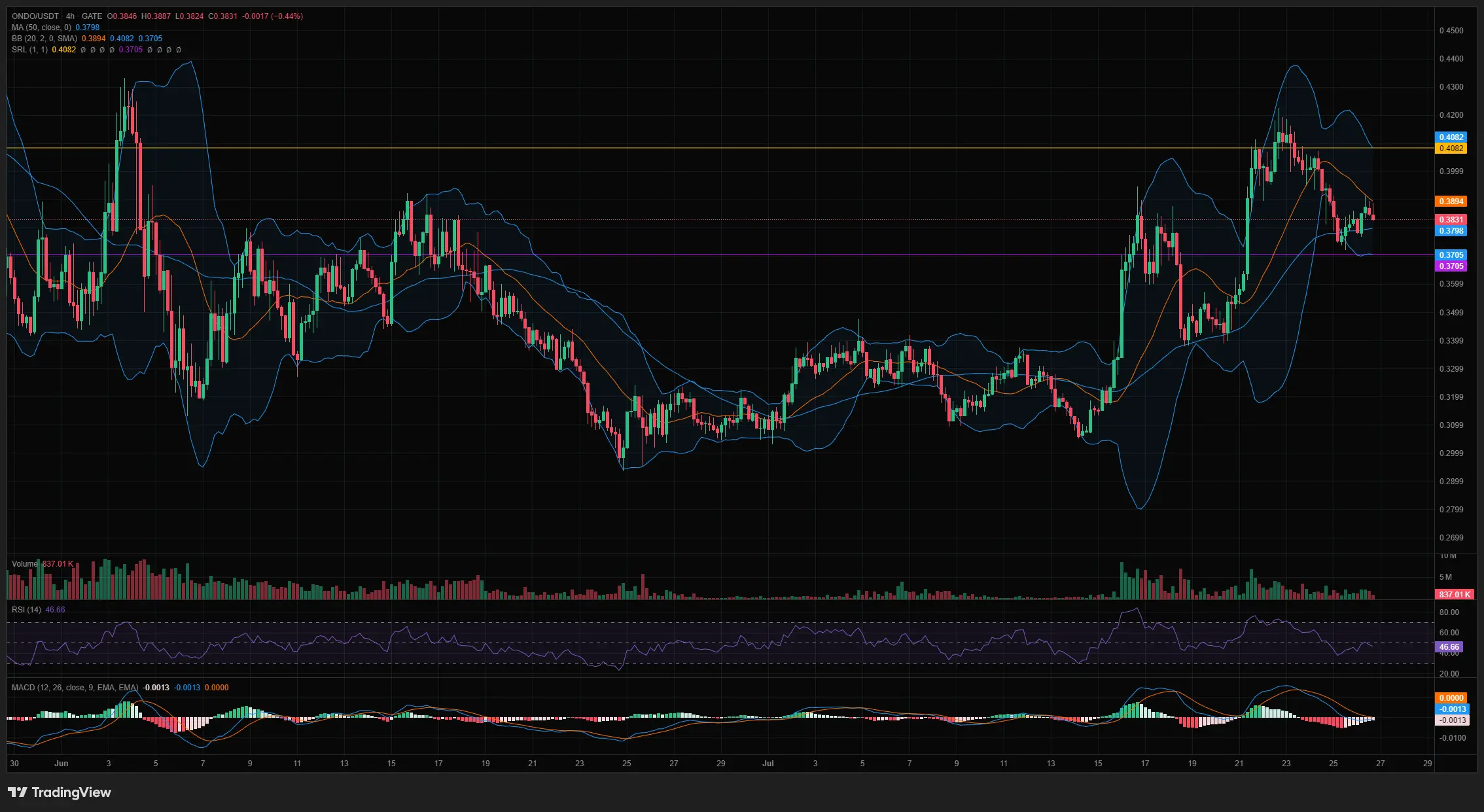Click the MACD (12, 26, close, 9, EMA, EMA) label
1484x812 pixels.
tap(75, 688)
